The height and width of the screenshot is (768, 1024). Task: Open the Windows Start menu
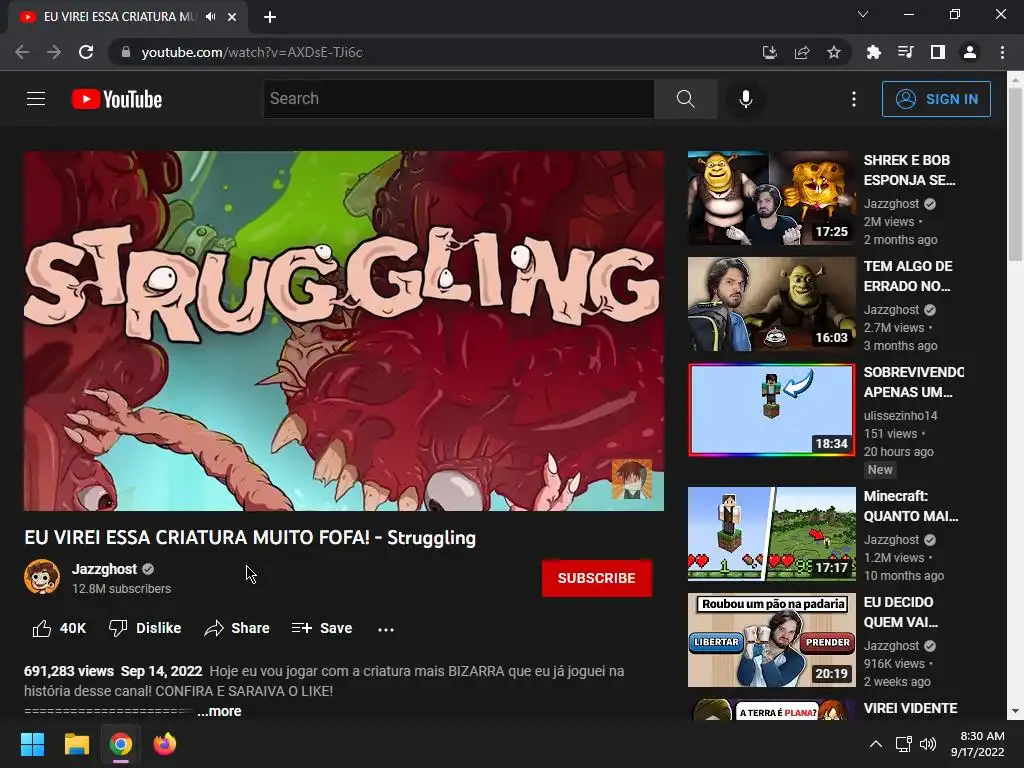32,744
